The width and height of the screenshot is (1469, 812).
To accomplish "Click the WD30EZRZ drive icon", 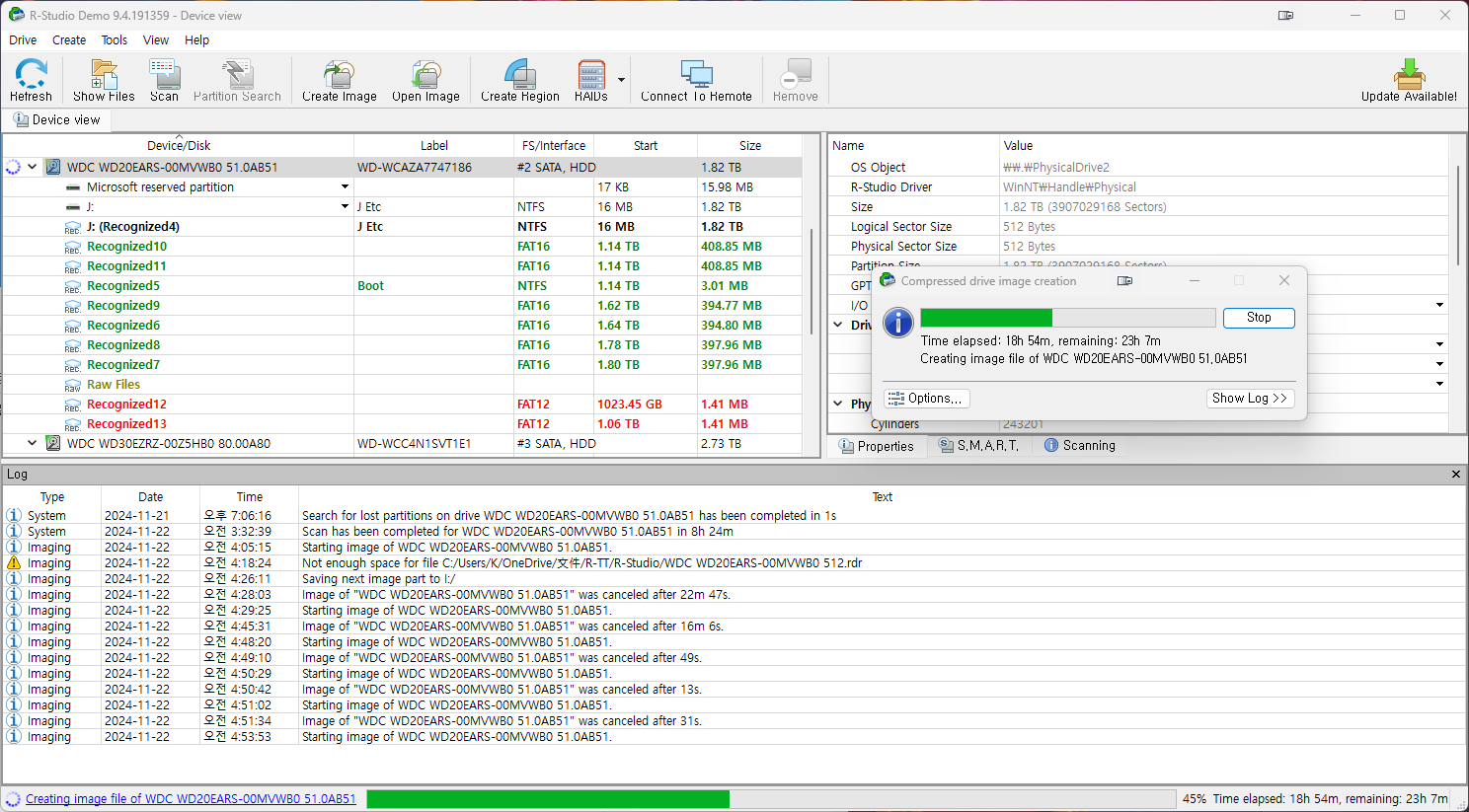I will tap(53, 443).
